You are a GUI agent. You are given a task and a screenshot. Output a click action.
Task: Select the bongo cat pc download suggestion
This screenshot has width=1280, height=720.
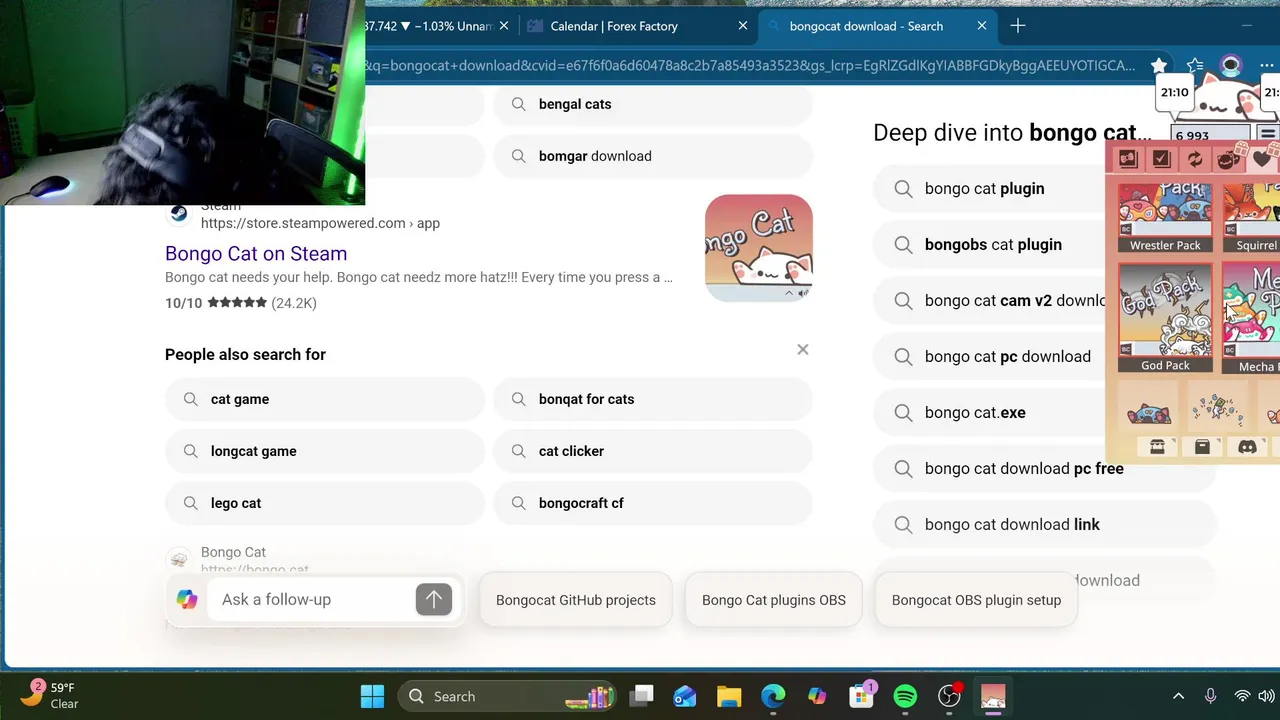(x=990, y=356)
